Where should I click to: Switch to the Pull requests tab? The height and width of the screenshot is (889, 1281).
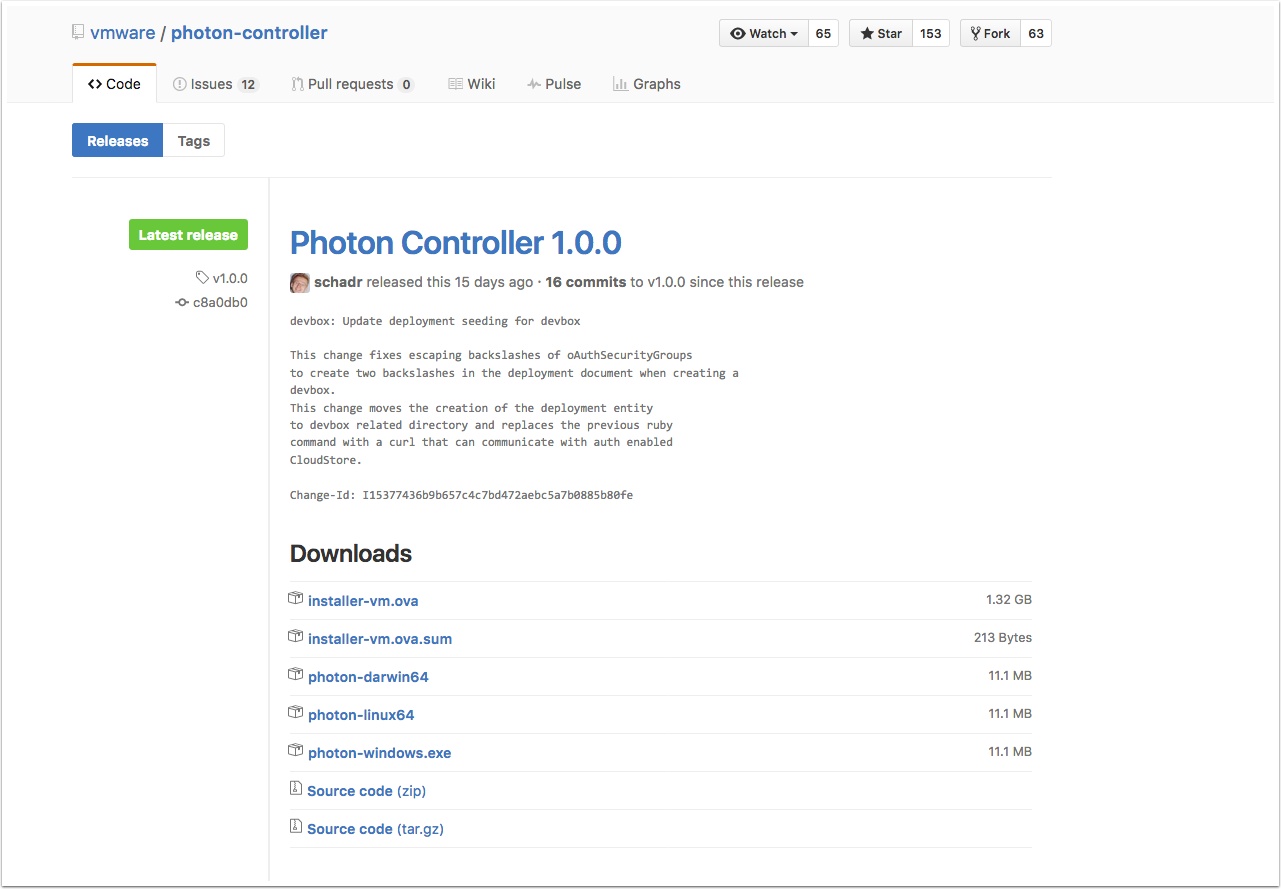tap(352, 84)
